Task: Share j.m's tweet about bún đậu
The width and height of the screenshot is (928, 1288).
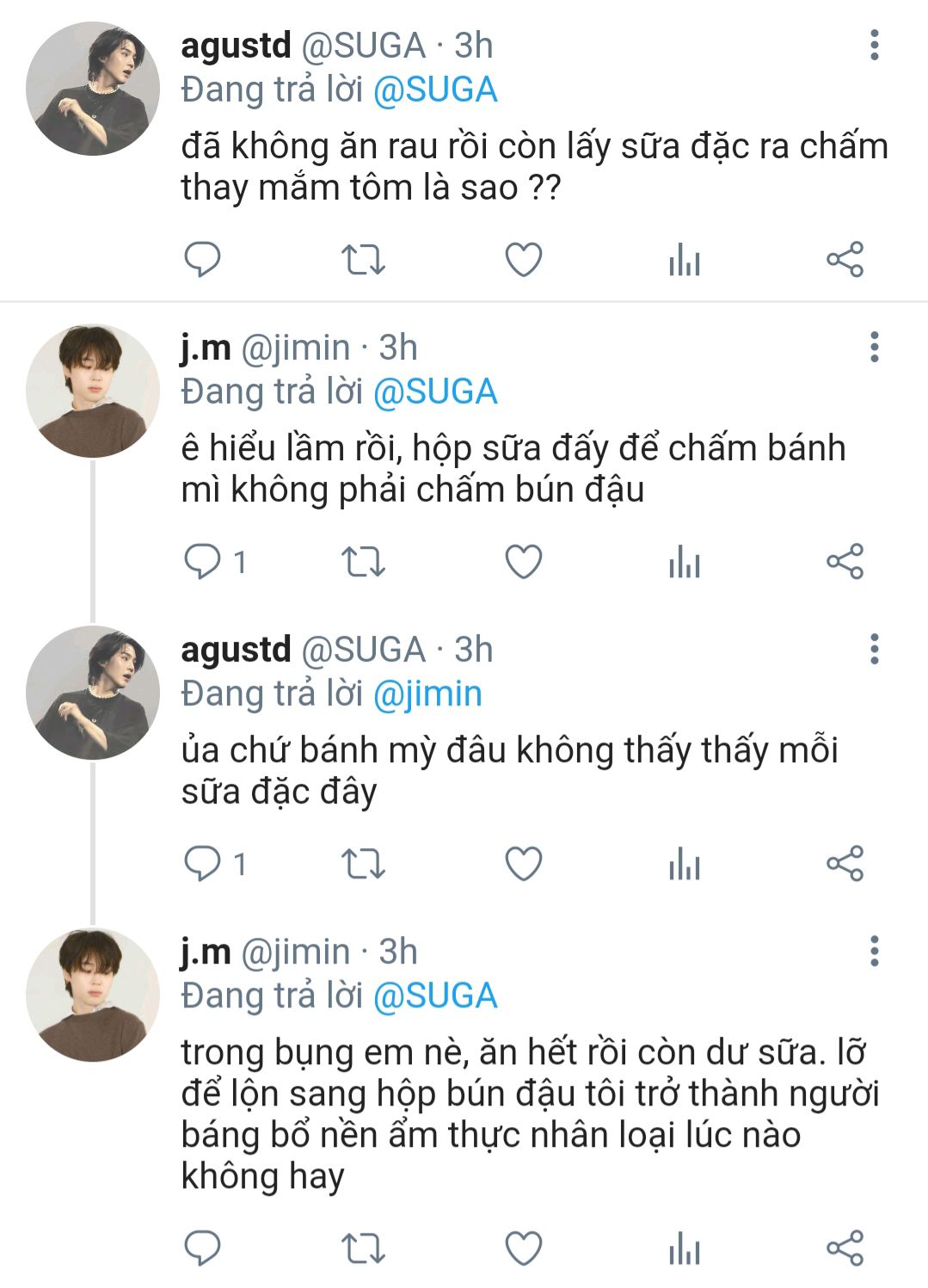Action: (845, 562)
